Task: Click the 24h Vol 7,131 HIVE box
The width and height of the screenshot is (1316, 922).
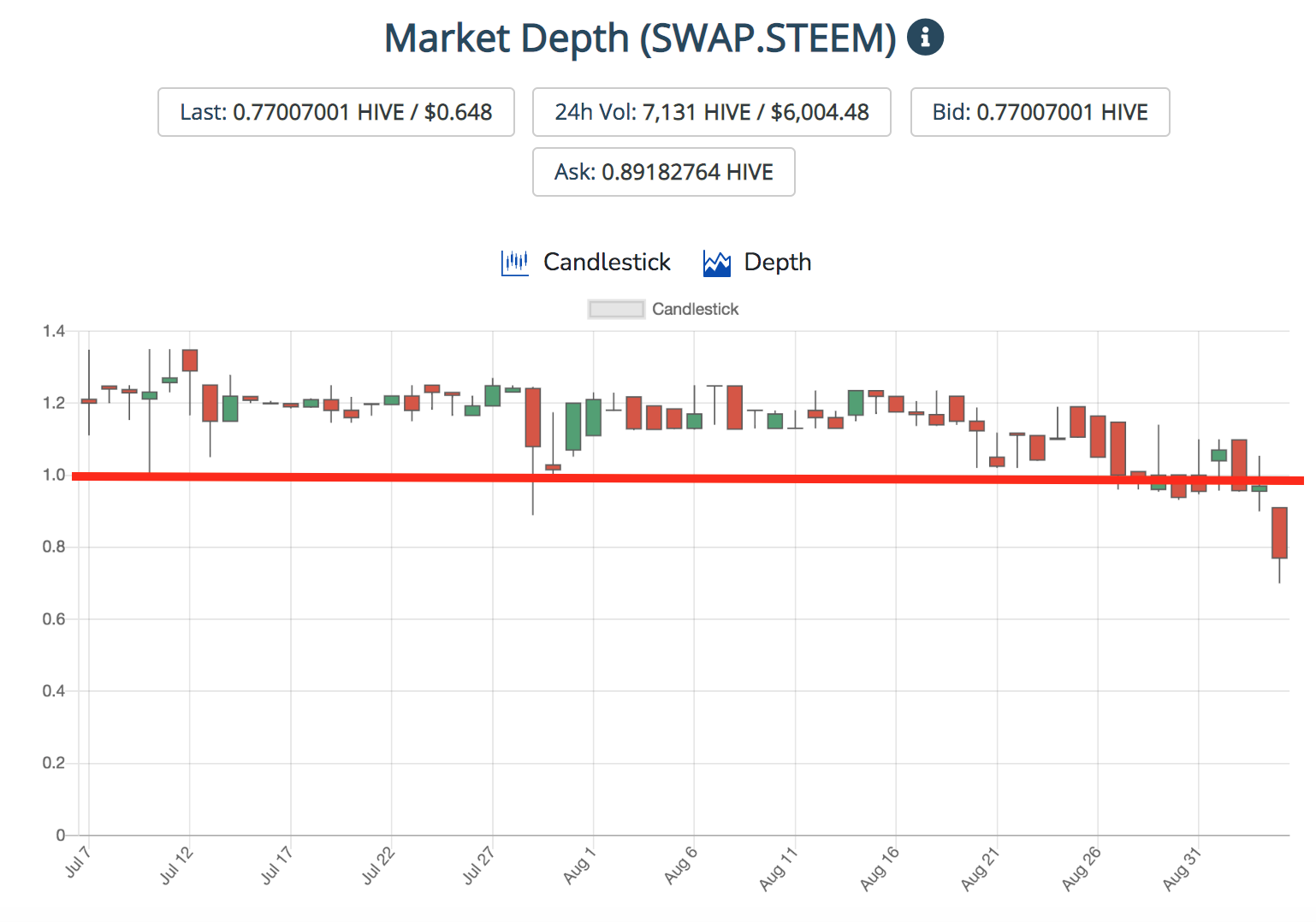Action: (x=712, y=112)
